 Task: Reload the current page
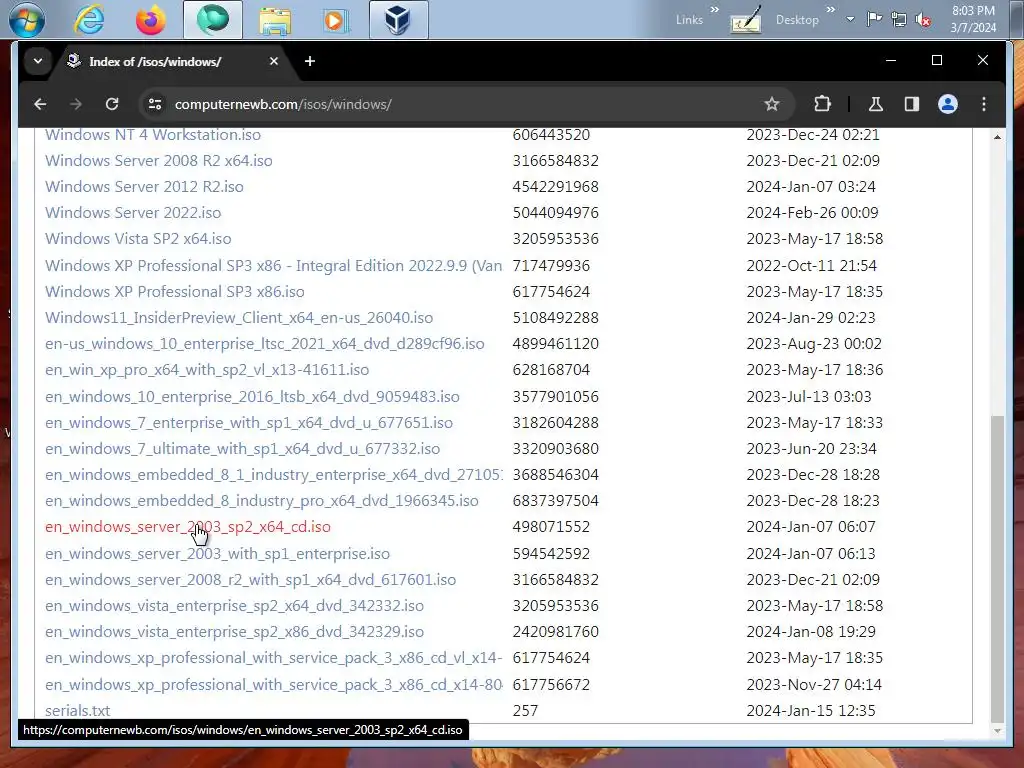(x=112, y=104)
